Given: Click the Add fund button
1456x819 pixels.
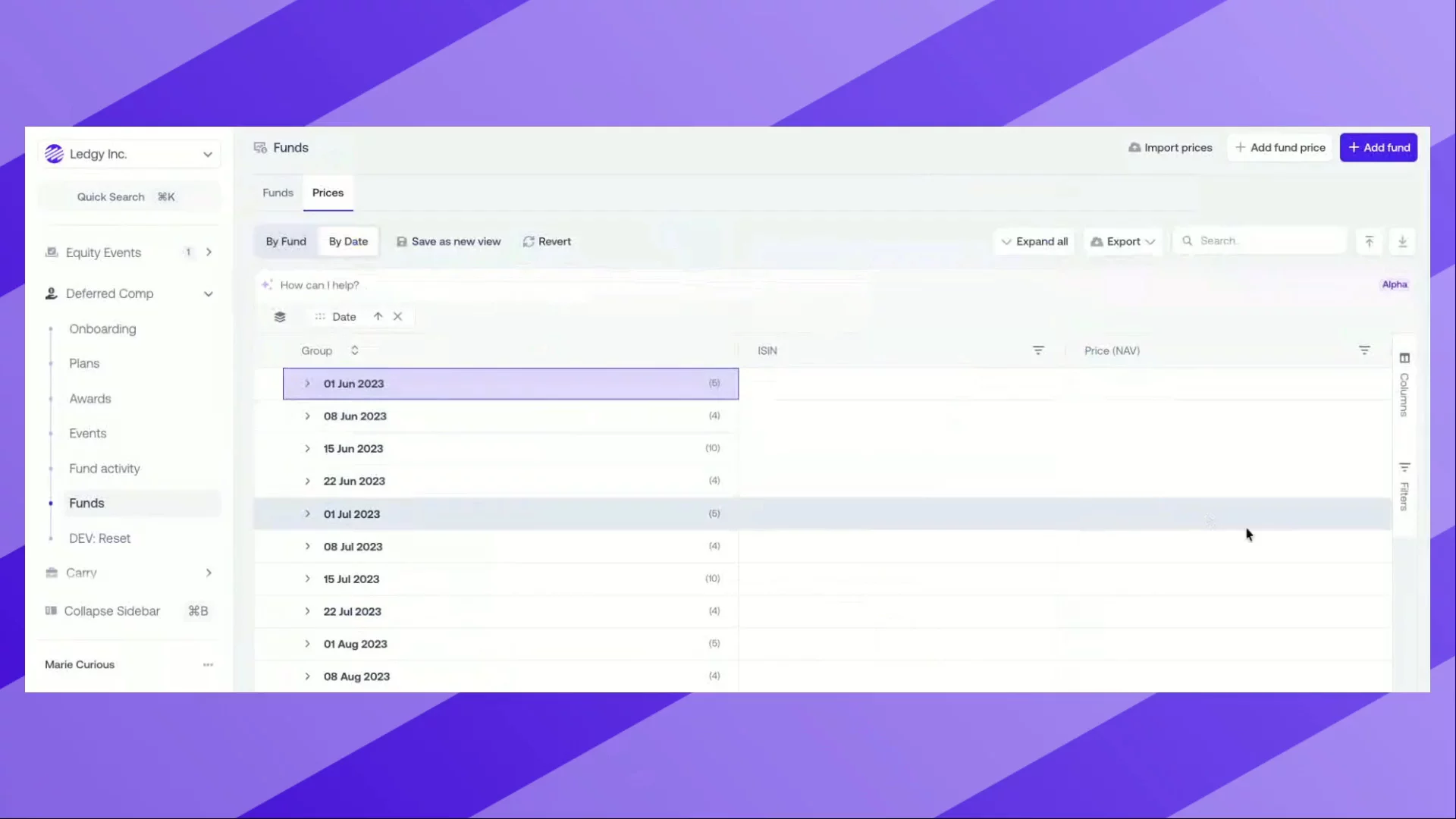Looking at the screenshot, I should tap(1378, 148).
